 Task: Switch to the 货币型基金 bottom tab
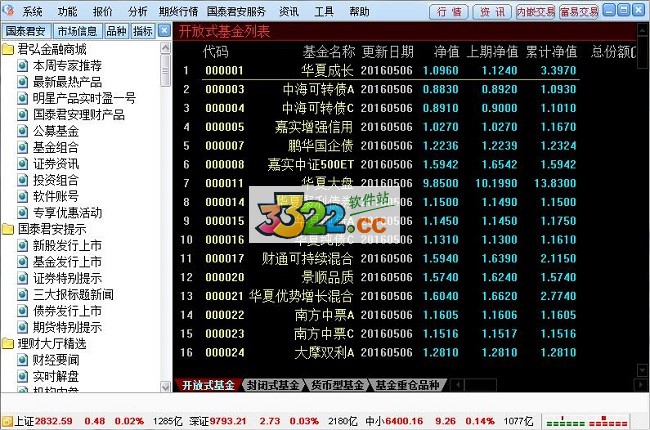point(337,385)
